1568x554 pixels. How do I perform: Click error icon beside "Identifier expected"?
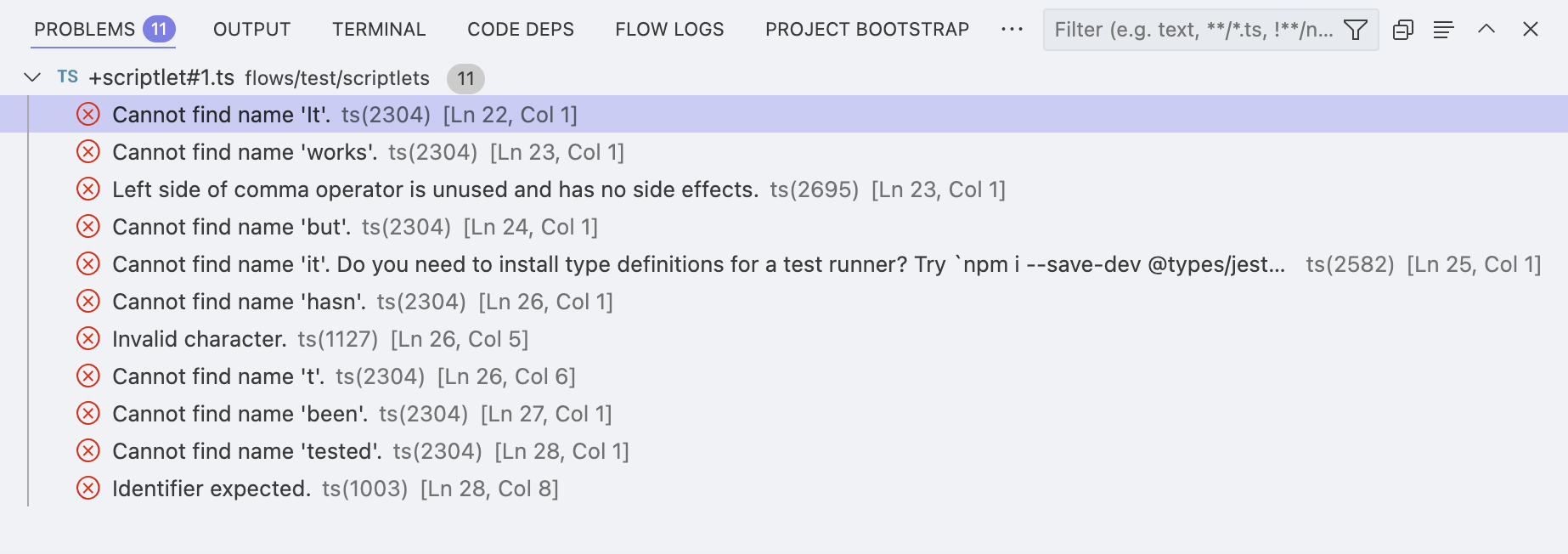point(88,489)
